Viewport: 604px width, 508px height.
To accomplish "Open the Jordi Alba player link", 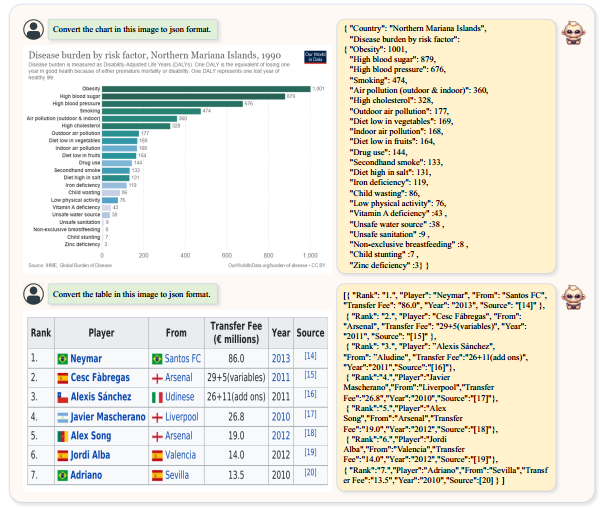I will (x=90, y=455).
